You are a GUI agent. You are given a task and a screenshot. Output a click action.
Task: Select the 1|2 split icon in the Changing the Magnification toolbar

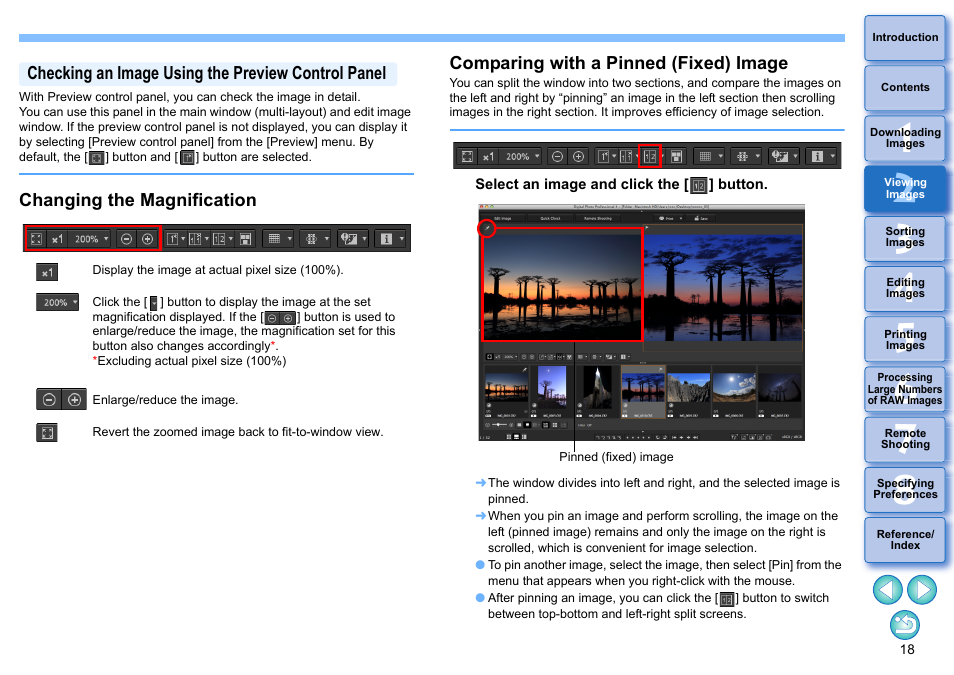click(x=219, y=239)
